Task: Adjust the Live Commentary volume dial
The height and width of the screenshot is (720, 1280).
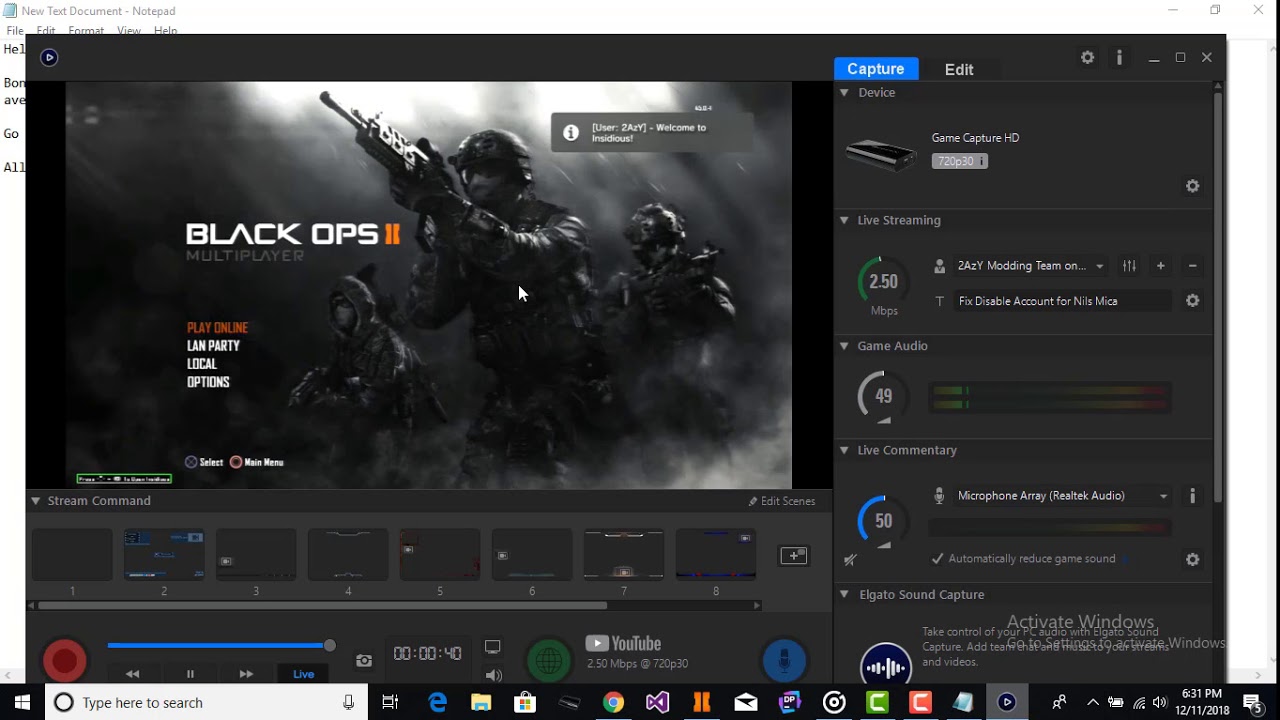Action: (884, 521)
